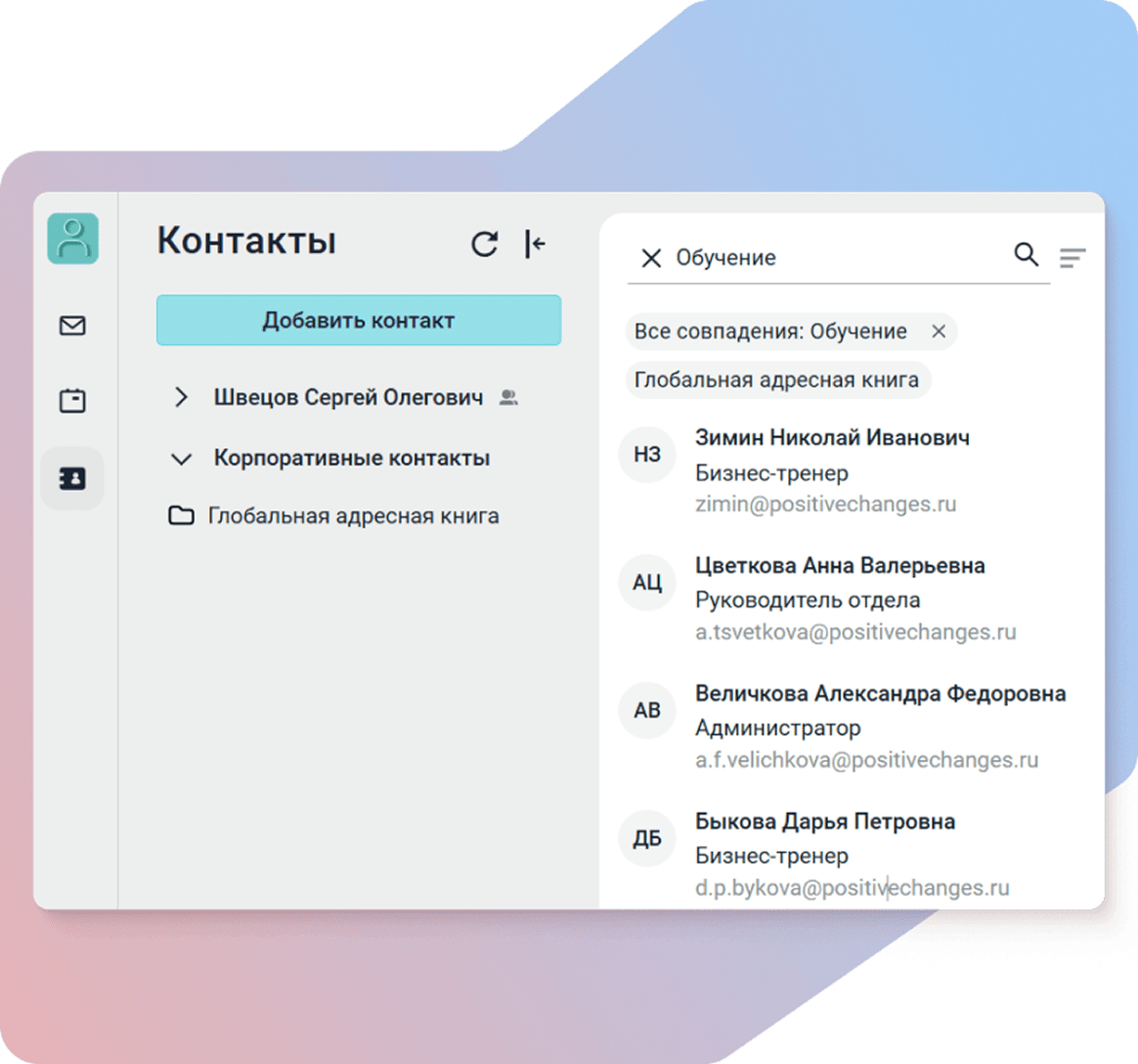Open the Calendar section in sidebar
Screen dimensions: 1138x1064
coord(72,400)
